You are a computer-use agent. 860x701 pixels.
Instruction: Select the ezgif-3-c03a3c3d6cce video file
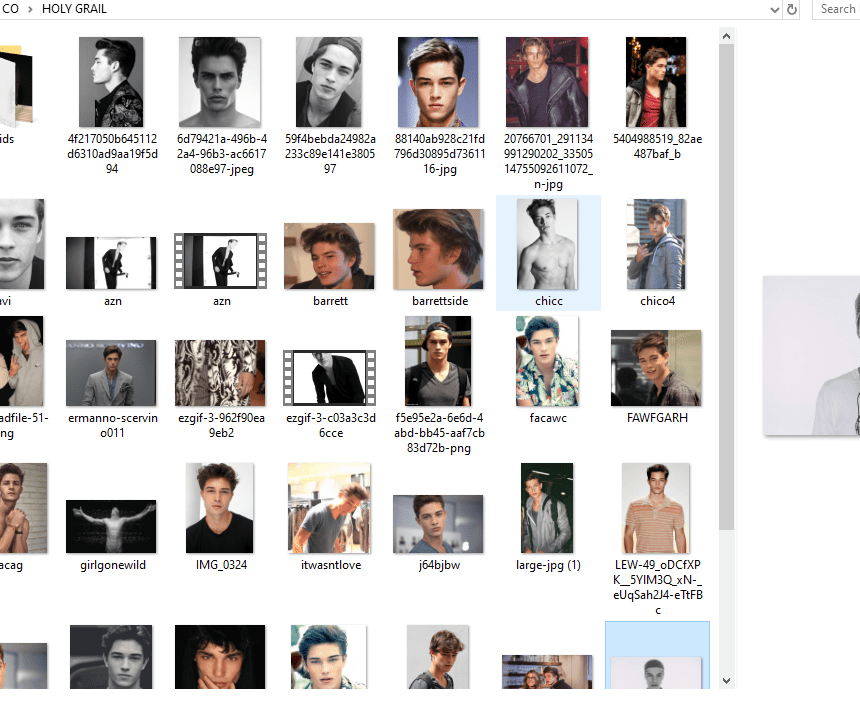pyautogui.click(x=330, y=393)
